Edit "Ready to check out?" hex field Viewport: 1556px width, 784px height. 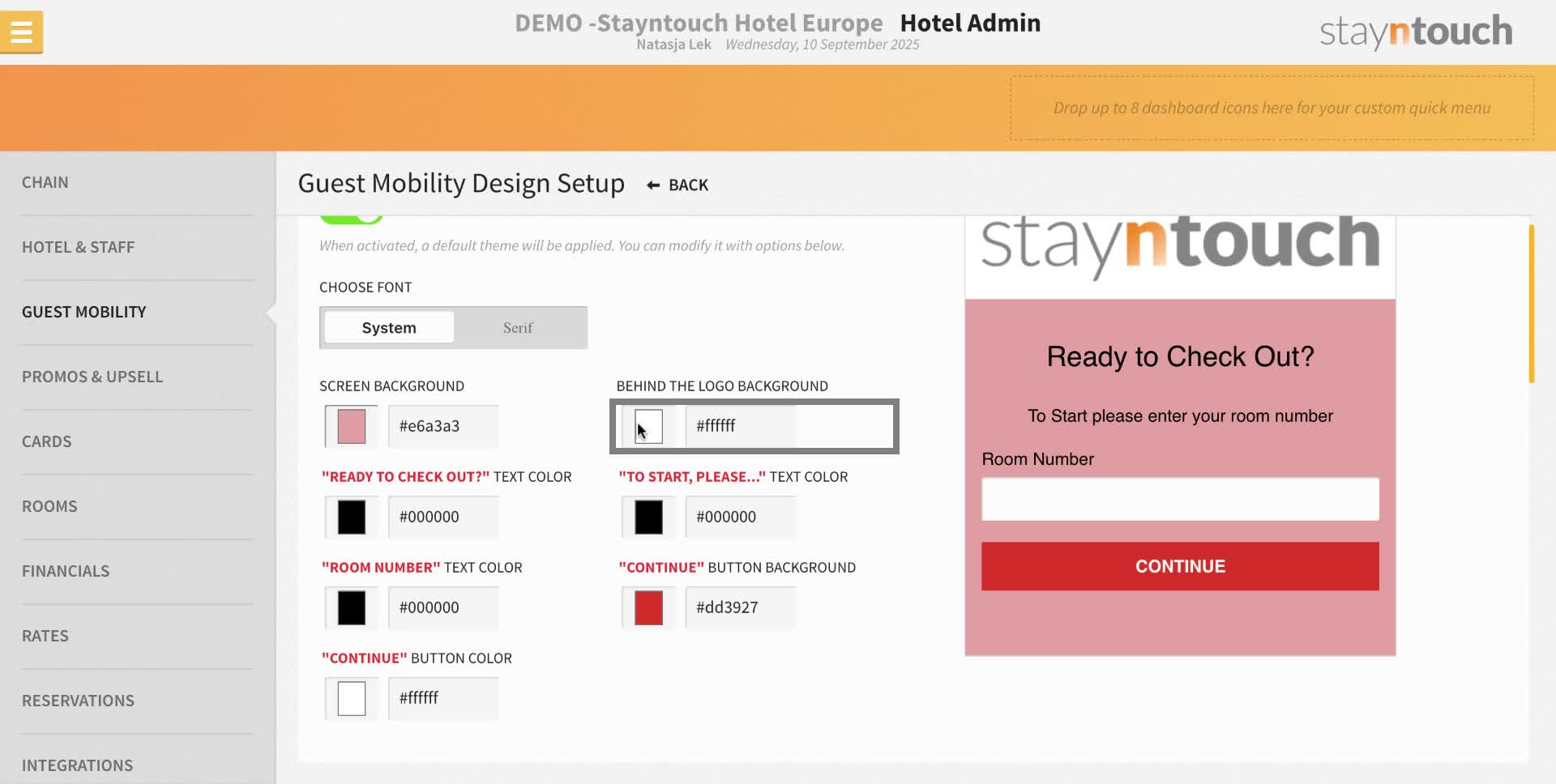tap(443, 517)
